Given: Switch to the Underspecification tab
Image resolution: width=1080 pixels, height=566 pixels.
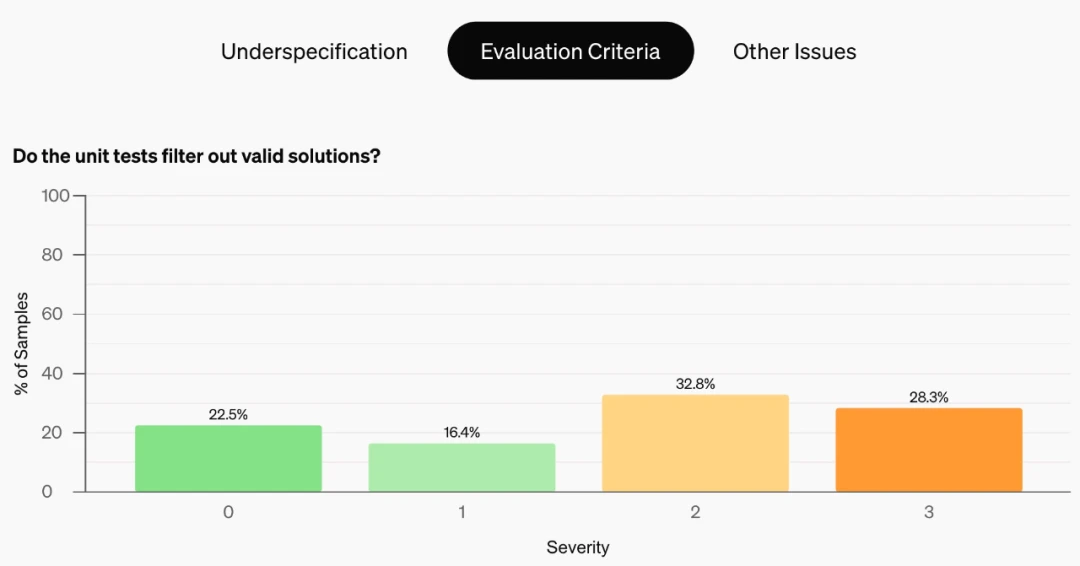Looking at the screenshot, I should (x=314, y=52).
